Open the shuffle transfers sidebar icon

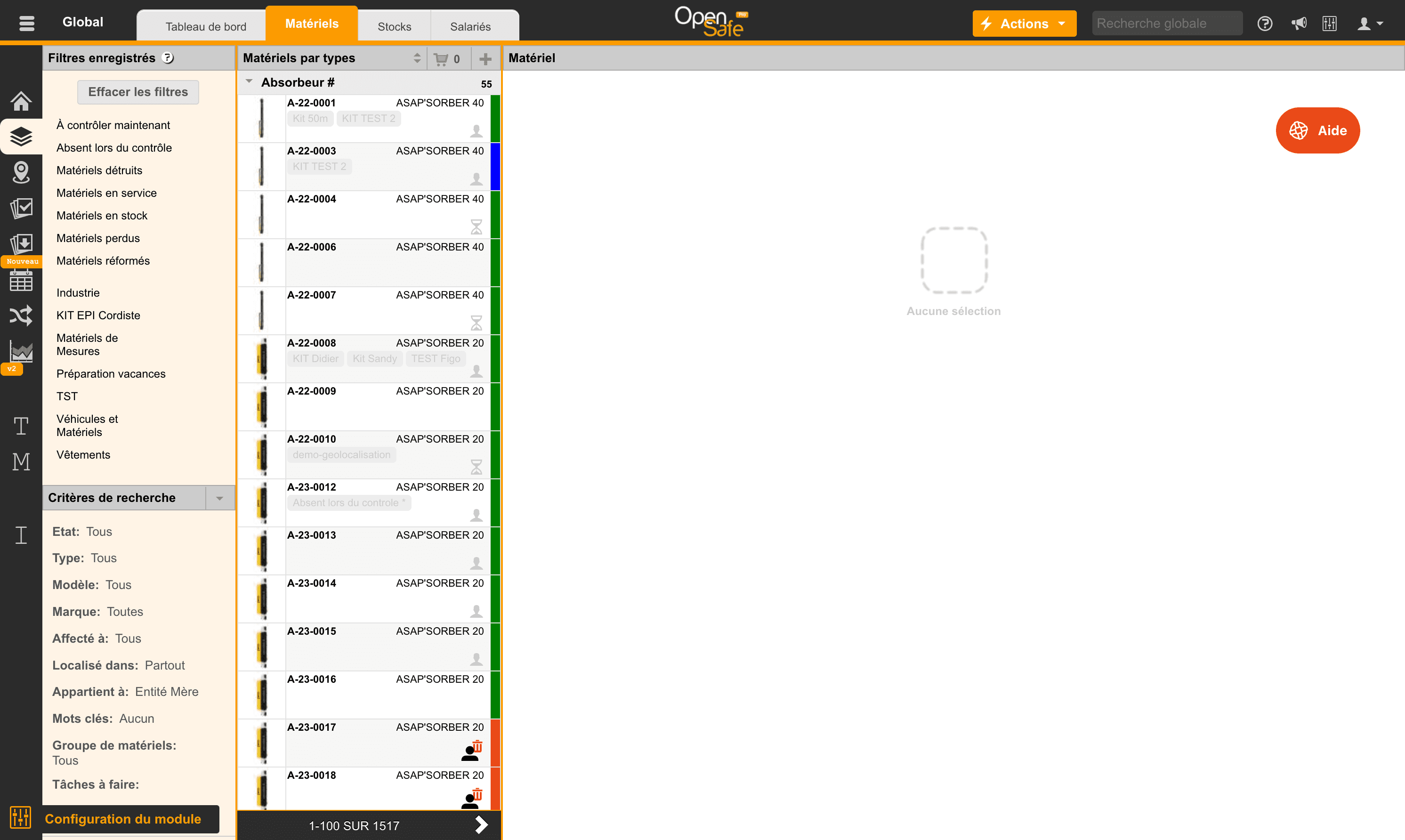21,315
